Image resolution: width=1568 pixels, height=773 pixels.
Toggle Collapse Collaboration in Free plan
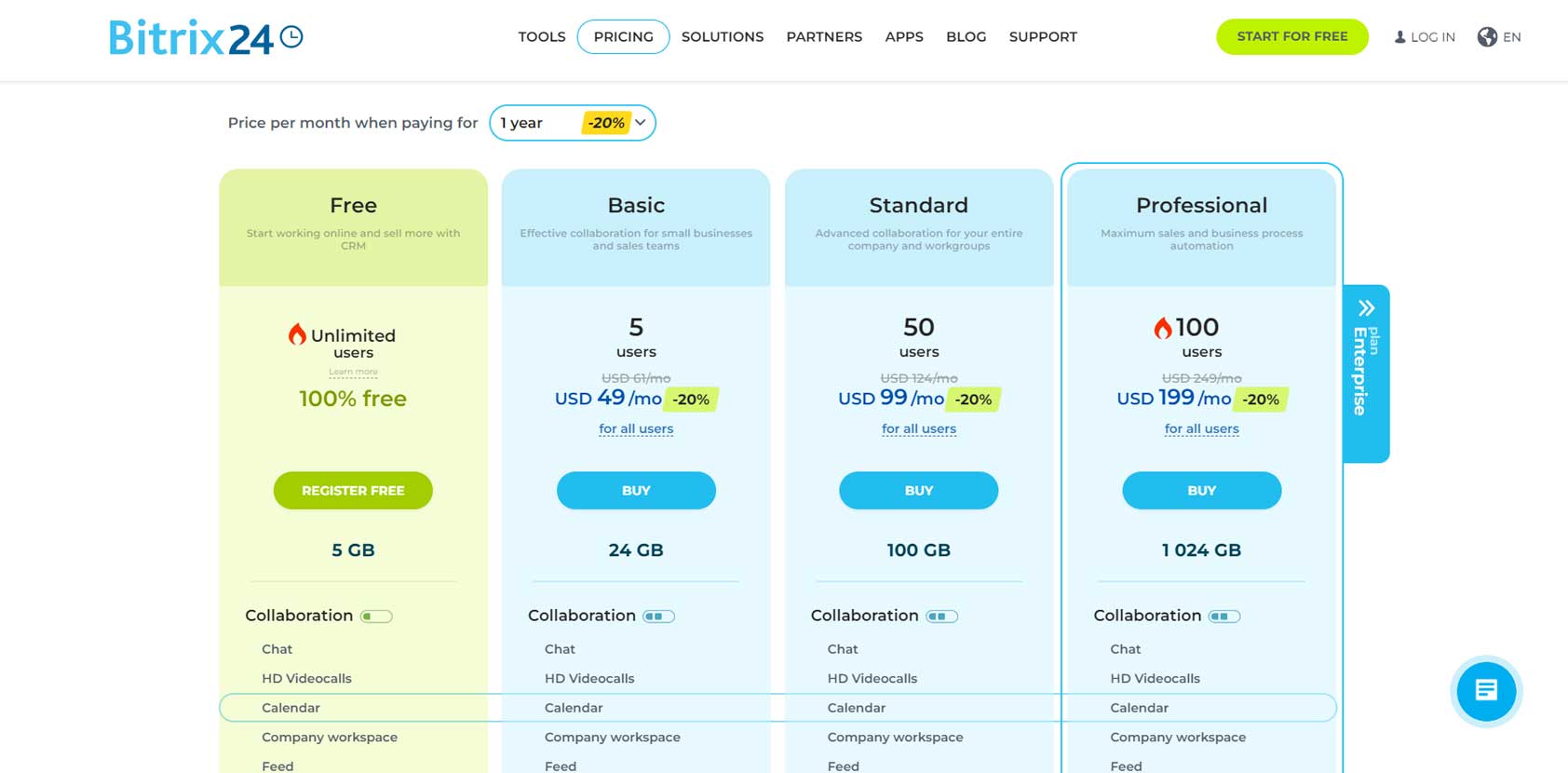(376, 616)
